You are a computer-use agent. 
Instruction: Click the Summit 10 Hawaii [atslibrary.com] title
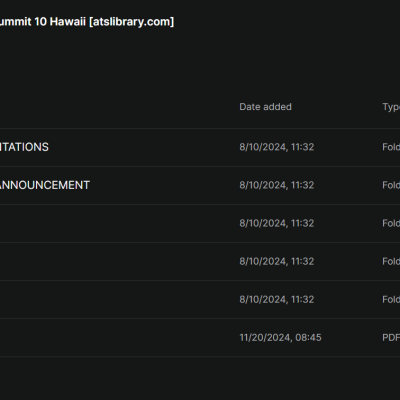click(87, 22)
